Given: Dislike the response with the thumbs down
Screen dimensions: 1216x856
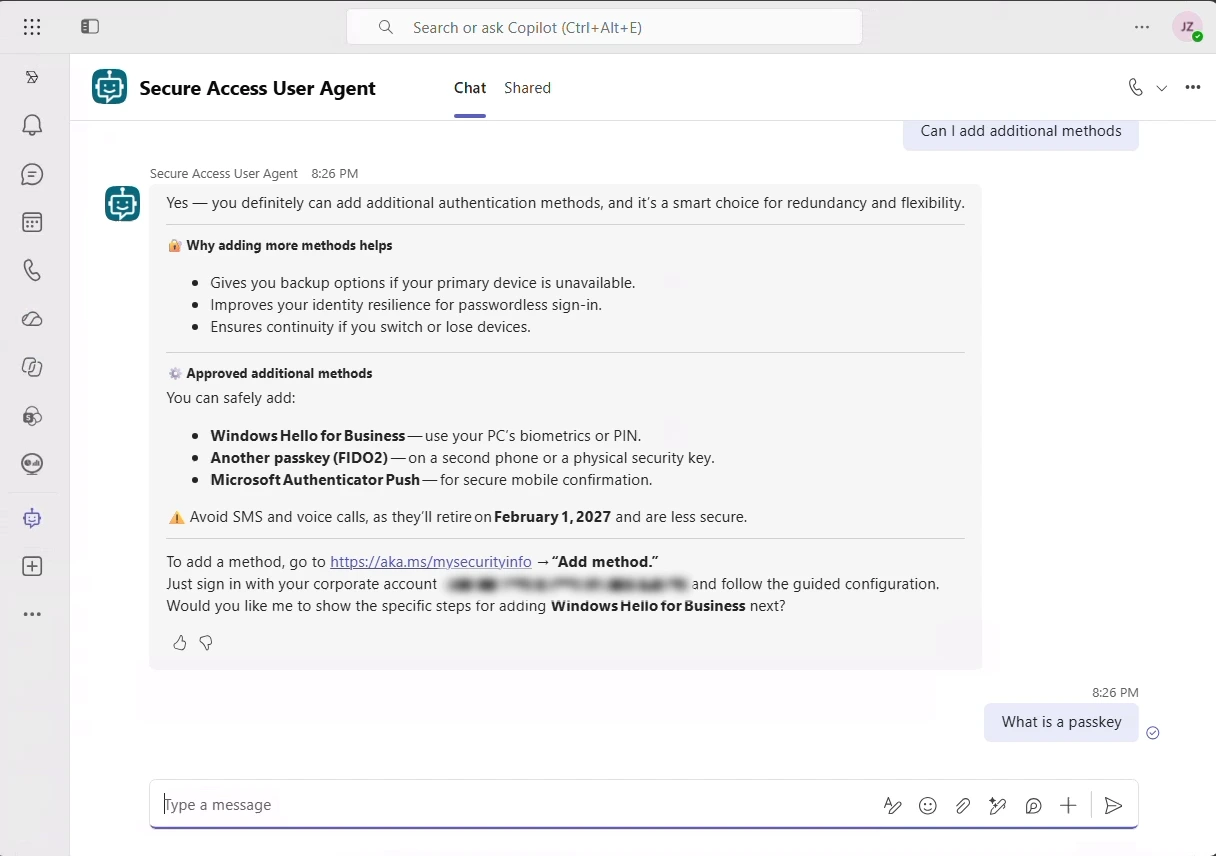Looking at the screenshot, I should point(206,643).
